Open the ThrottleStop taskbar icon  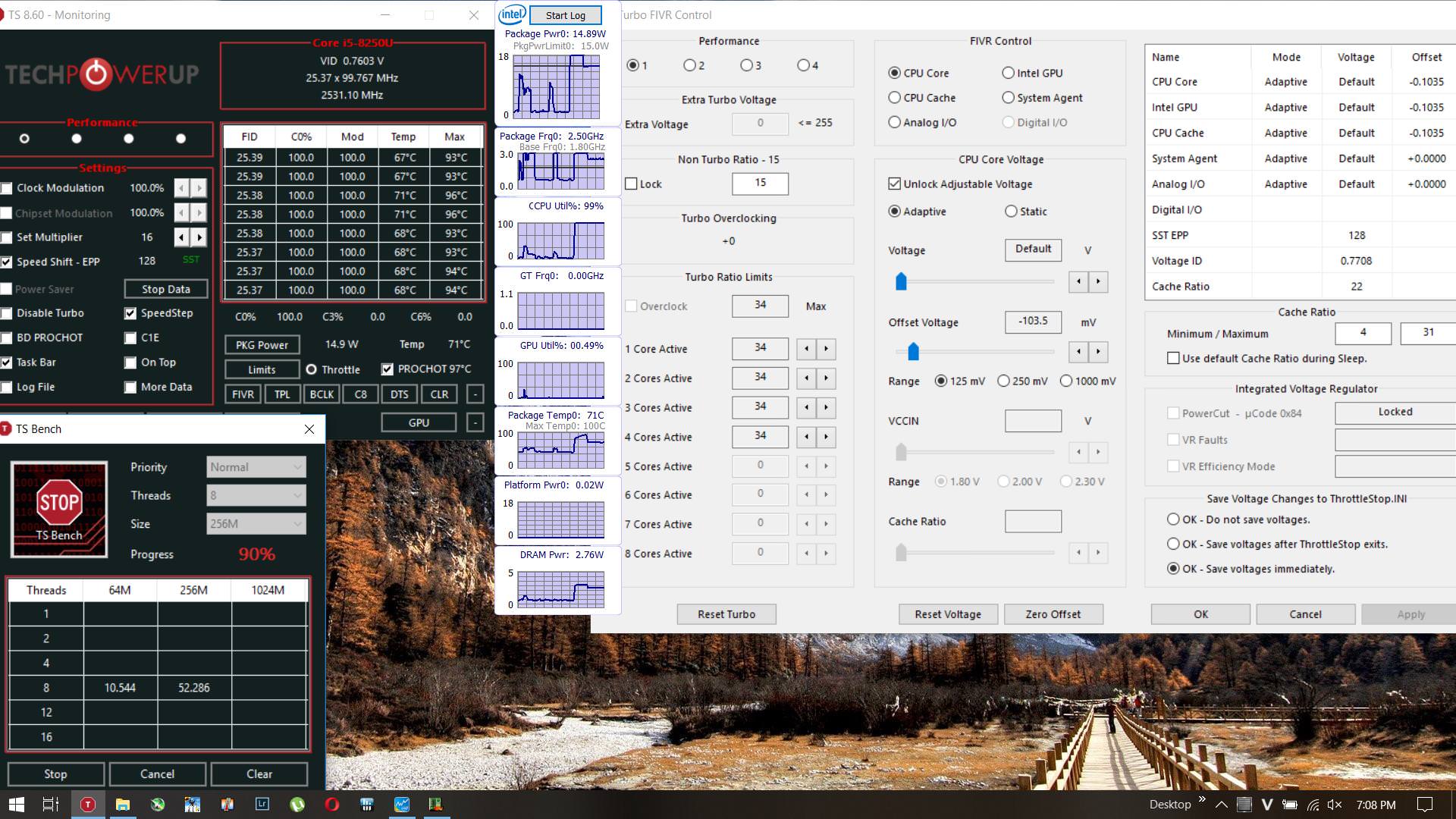88,805
